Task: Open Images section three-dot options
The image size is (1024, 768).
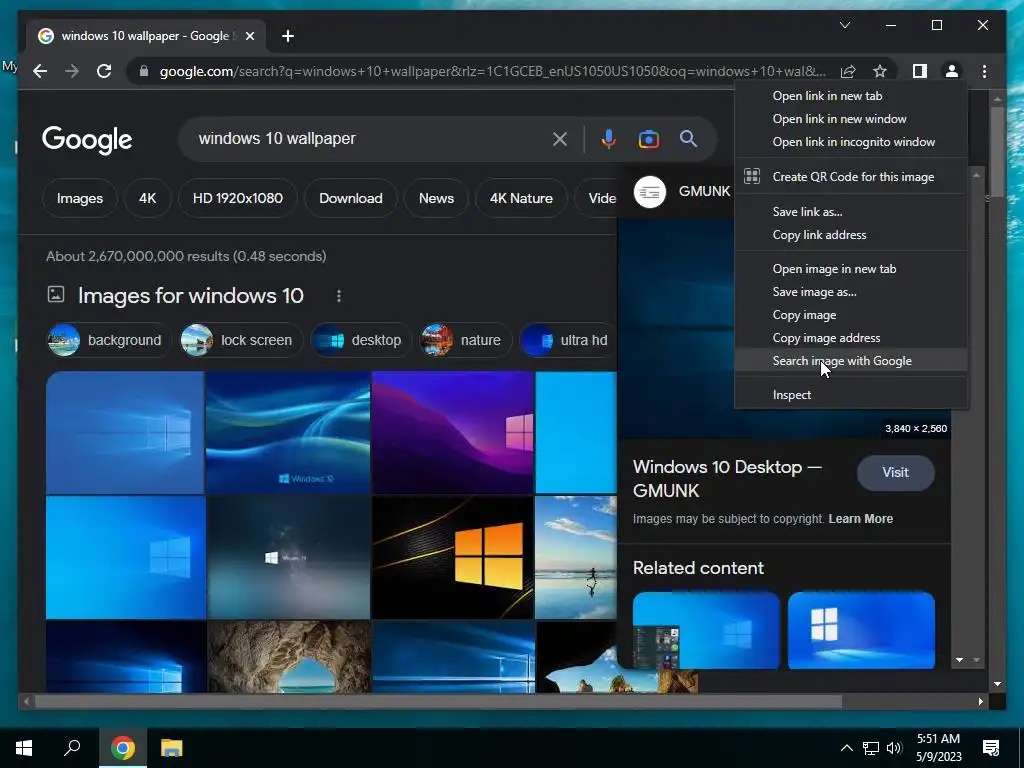Action: 338,296
